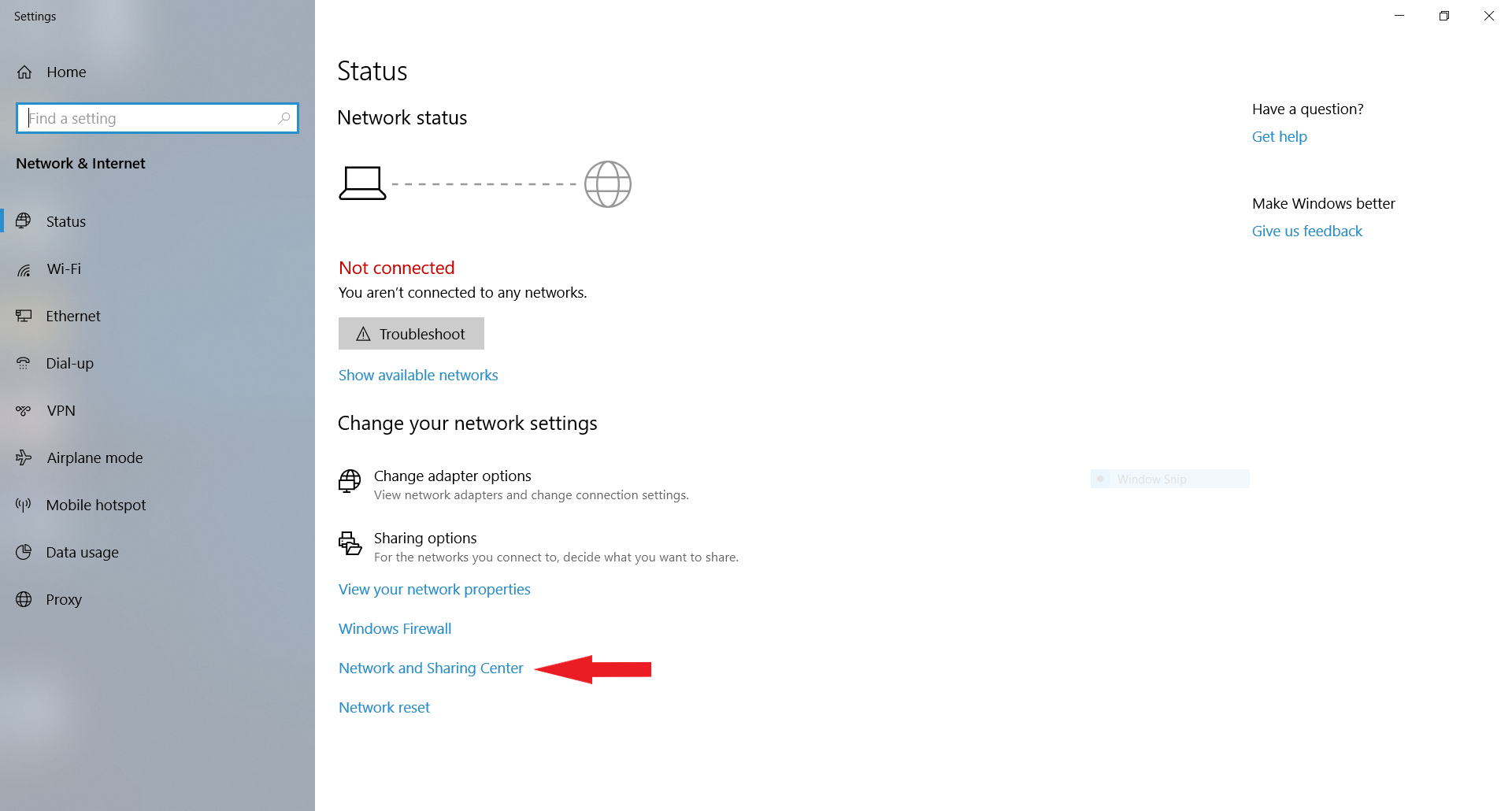Click the Network reset link

[384, 708]
